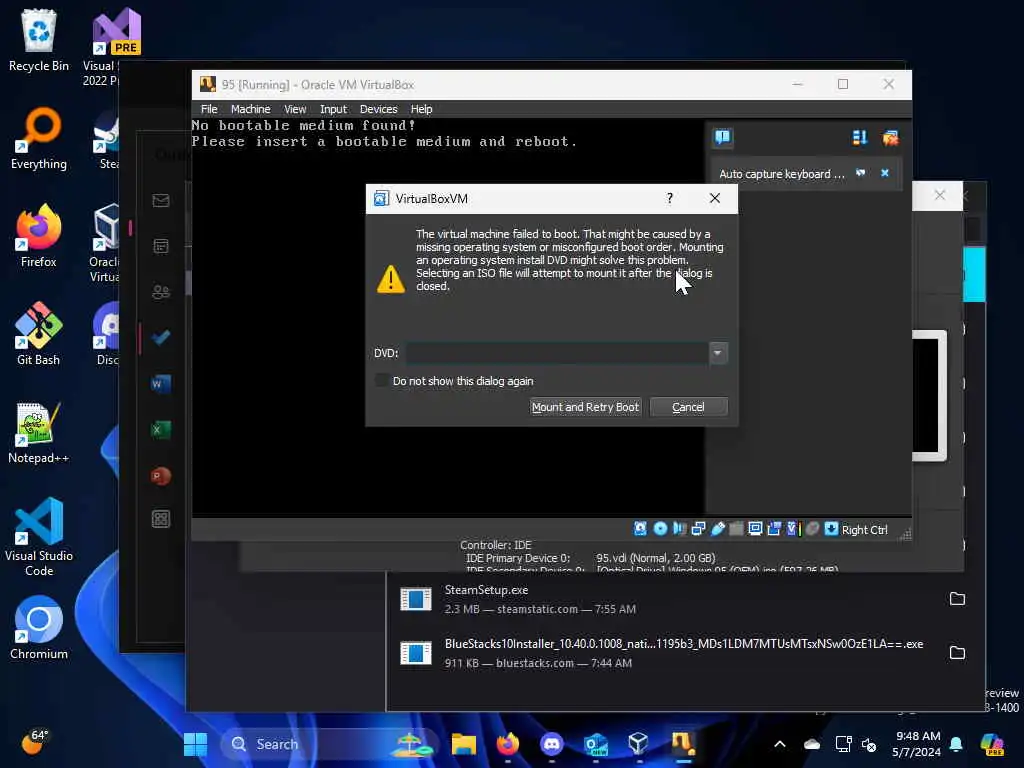Screen dimensions: 1024x768
Task: Click the Right Ctrl host key label
Action: pyautogui.click(x=864, y=530)
